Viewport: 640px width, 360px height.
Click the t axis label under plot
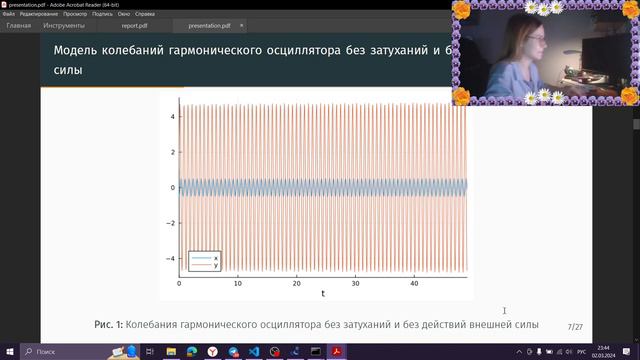323,293
